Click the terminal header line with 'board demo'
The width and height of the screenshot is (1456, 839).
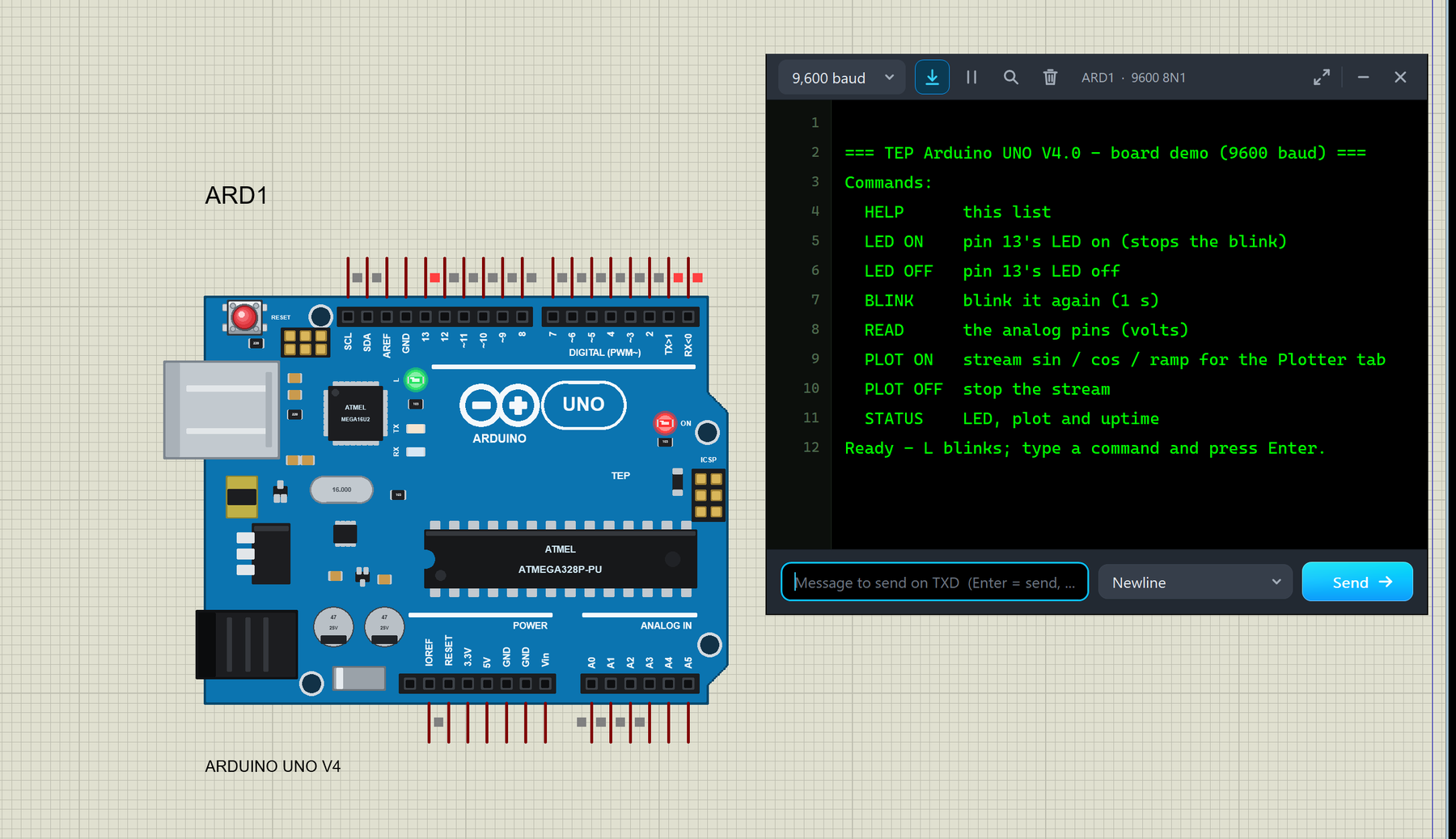[1105, 153]
